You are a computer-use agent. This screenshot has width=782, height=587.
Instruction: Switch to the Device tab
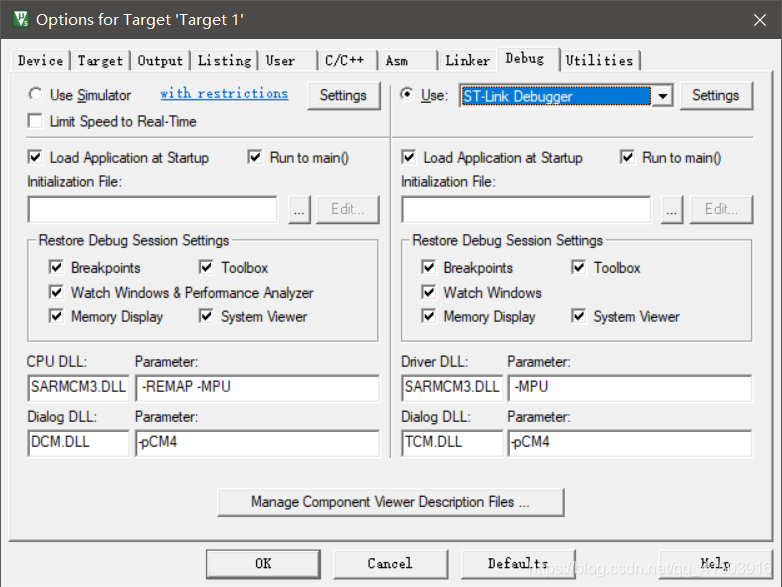point(40,61)
